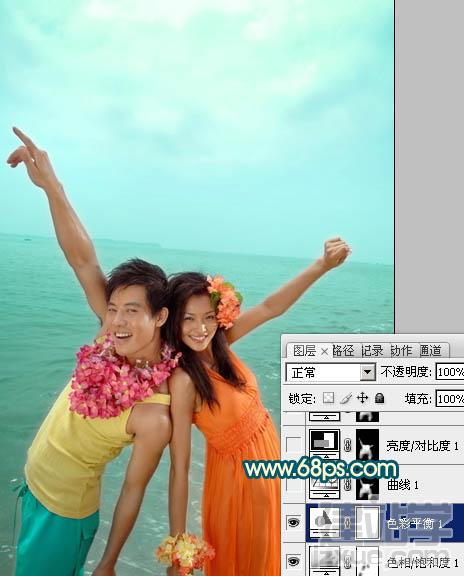
Task: Click the link icon on 亮度/对比度 1
Action: 348,446
